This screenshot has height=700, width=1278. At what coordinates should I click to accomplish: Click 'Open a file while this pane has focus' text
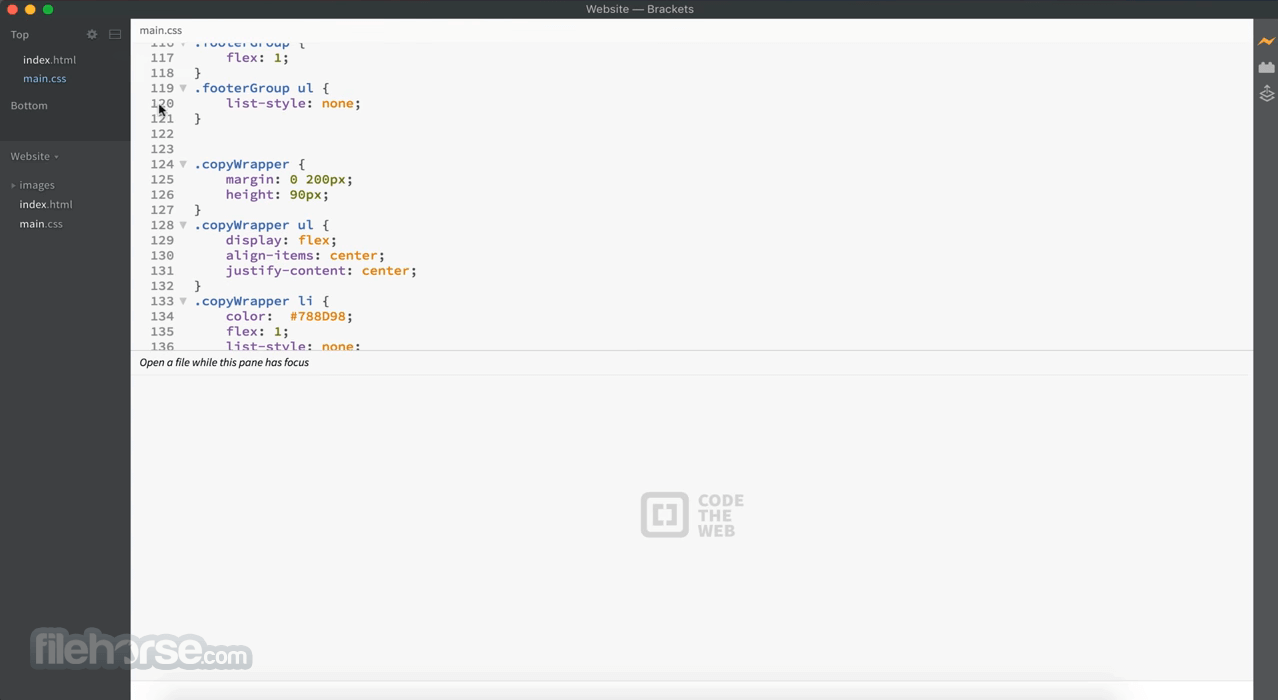tap(224, 363)
